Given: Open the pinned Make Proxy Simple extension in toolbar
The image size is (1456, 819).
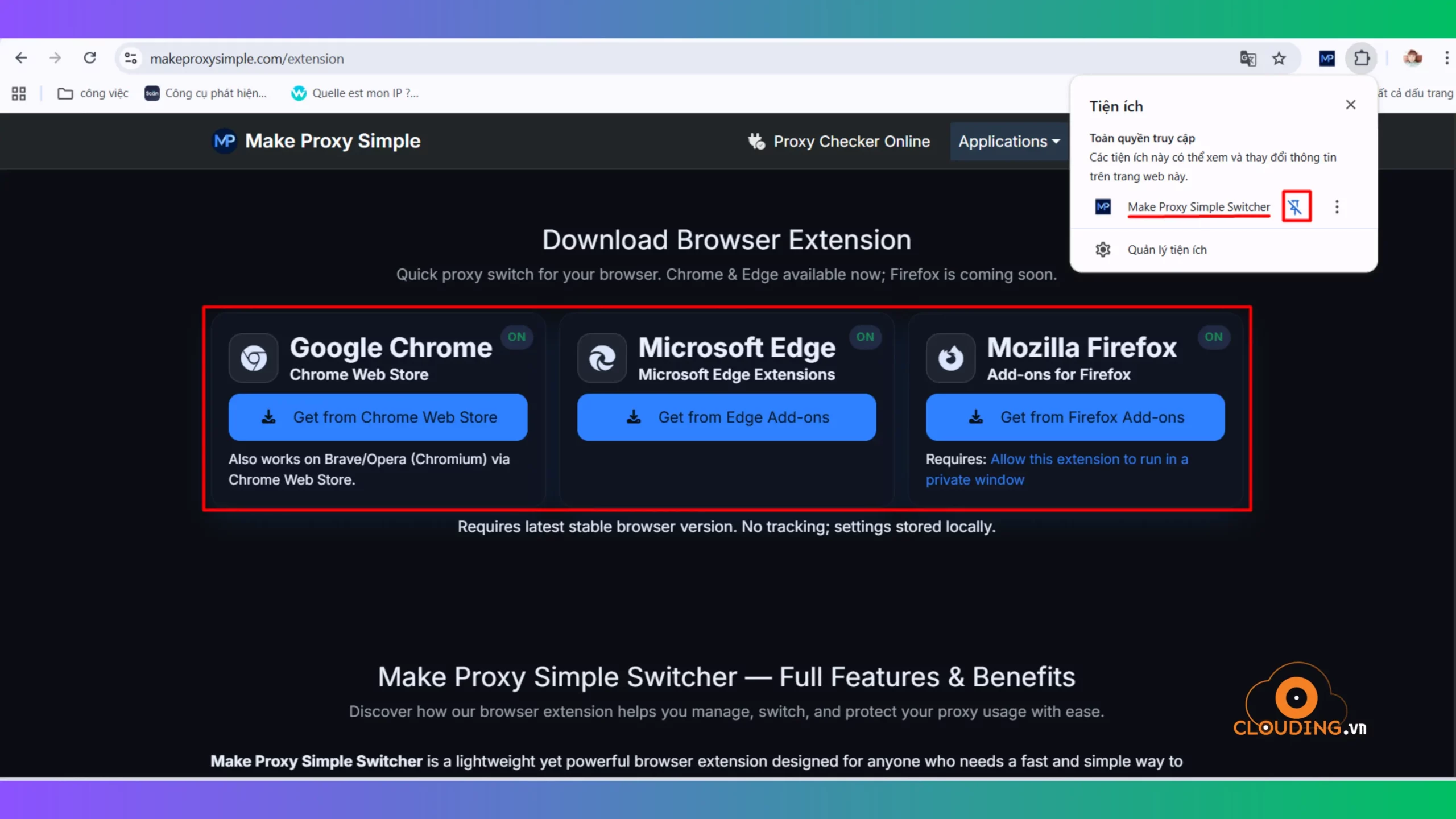Looking at the screenshot, I should pos(1327,58).
